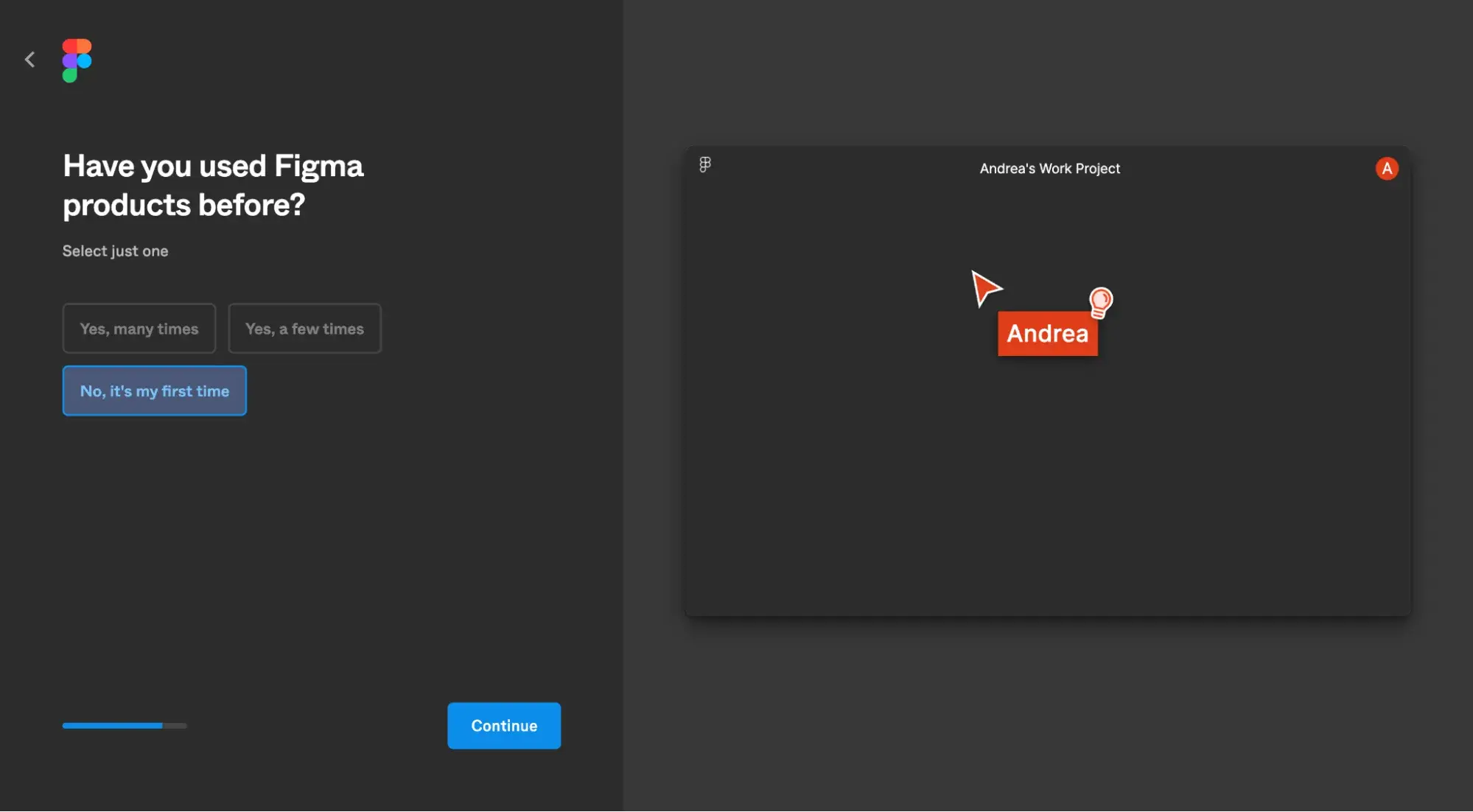Click the 'Select just one' hint text
The height and width of the screenshot is (812, 1473).
115,251
